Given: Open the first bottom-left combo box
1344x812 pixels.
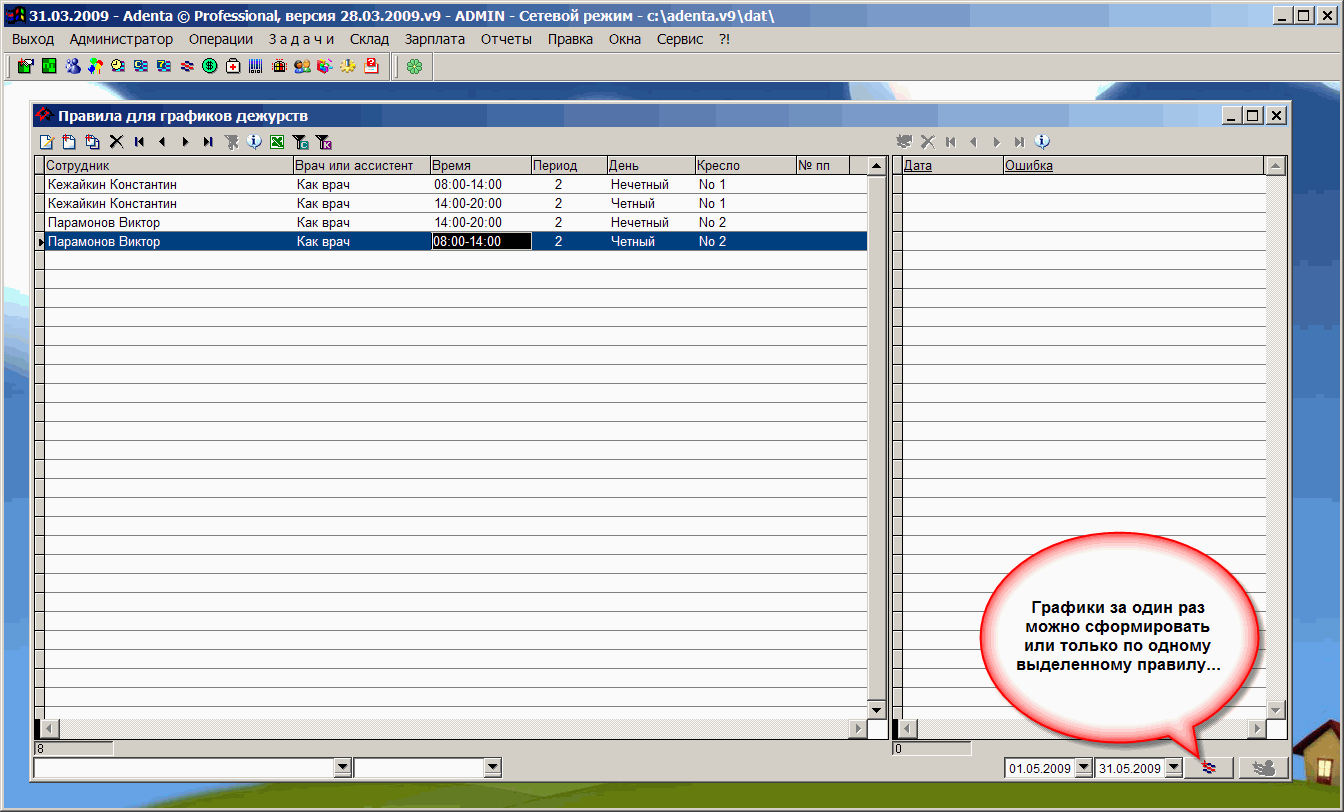Looking at the screenshot, I should click(343, 767).
